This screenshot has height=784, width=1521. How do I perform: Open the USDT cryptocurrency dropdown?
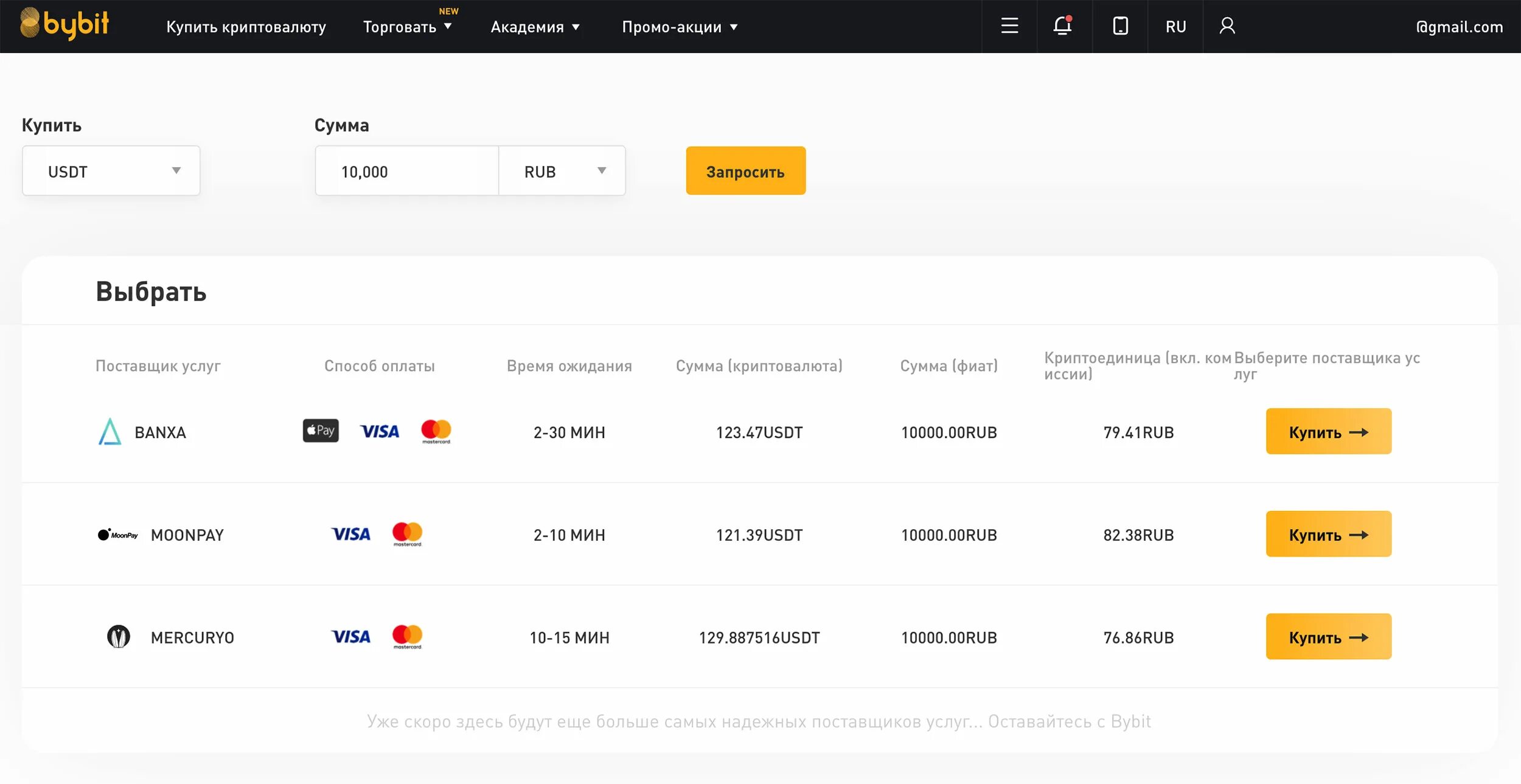tap(111, 171)
